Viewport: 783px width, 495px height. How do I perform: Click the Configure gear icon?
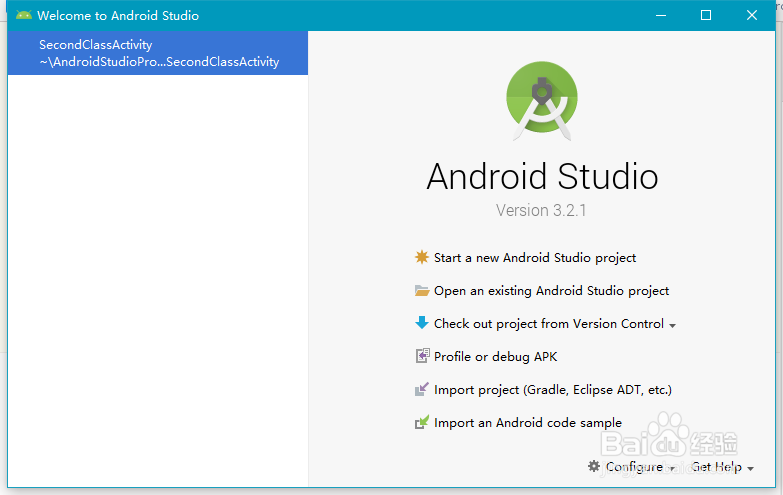click(x=594, y=466)
